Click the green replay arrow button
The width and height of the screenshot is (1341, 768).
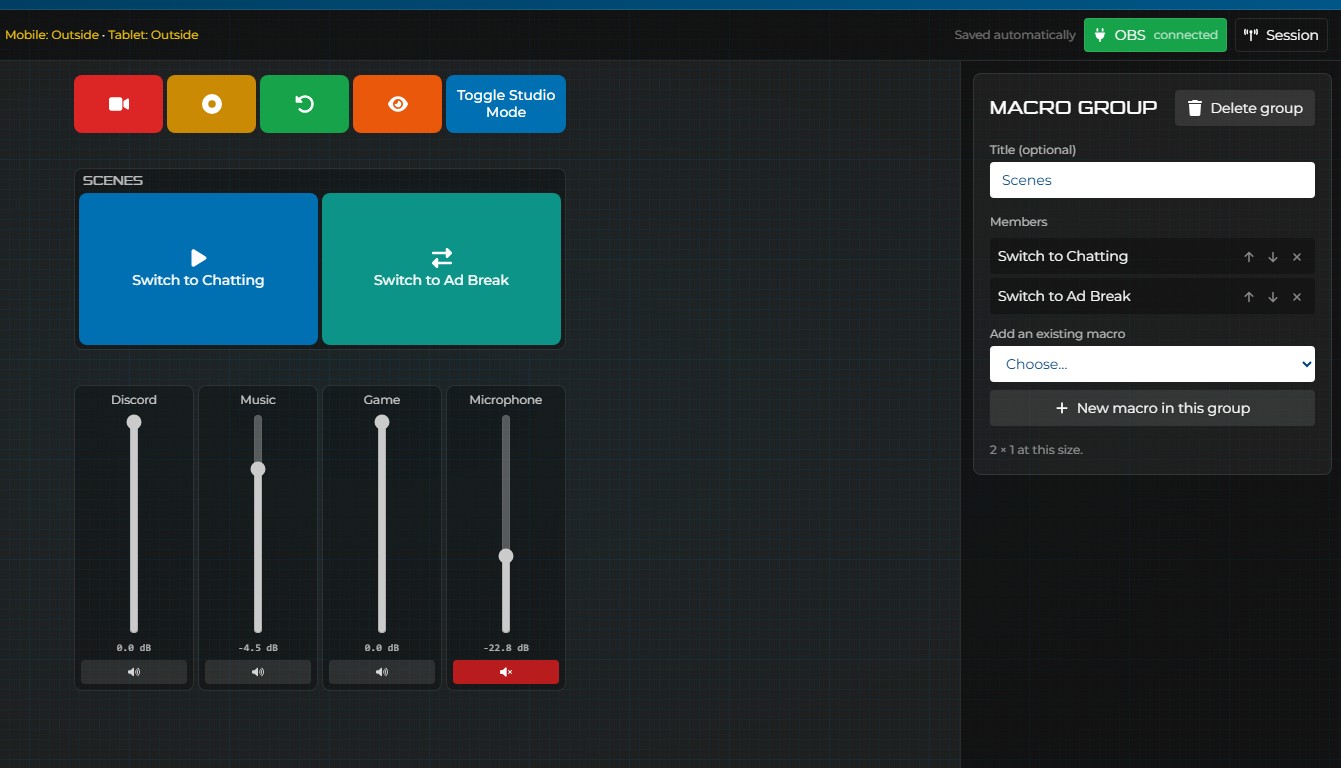[304, 104]
